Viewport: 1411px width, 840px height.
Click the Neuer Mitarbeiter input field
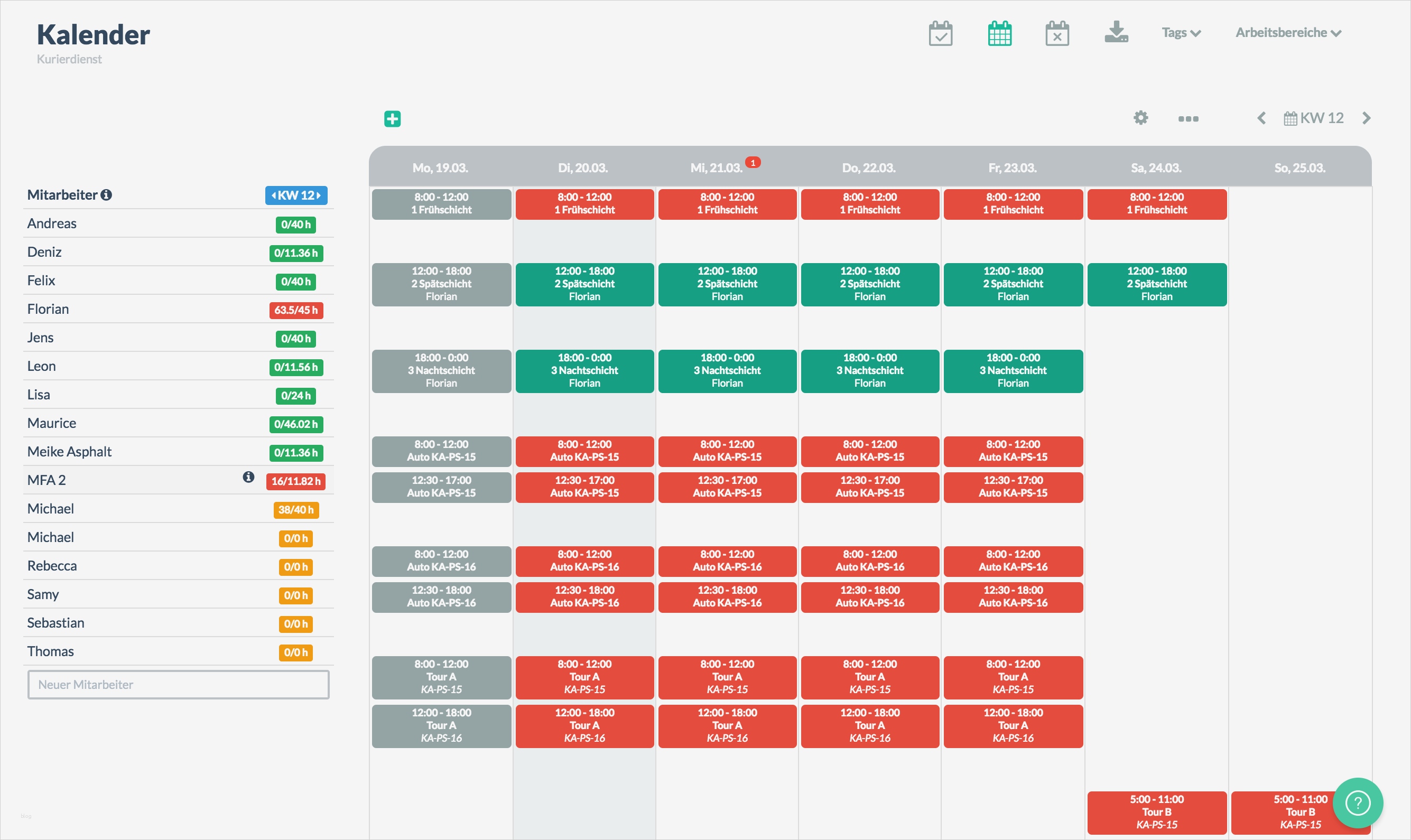click(x=179, y=685)
